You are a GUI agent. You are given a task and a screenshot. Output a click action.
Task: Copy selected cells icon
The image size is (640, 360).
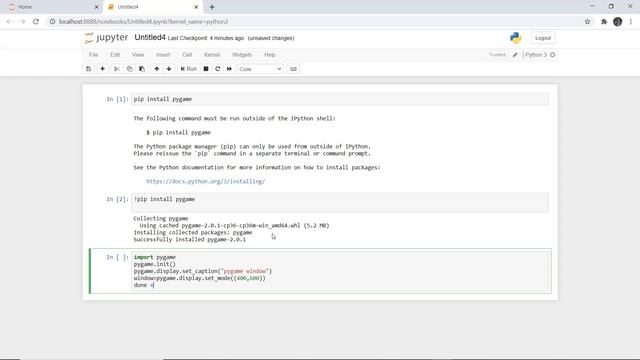[x=129, y=69]
